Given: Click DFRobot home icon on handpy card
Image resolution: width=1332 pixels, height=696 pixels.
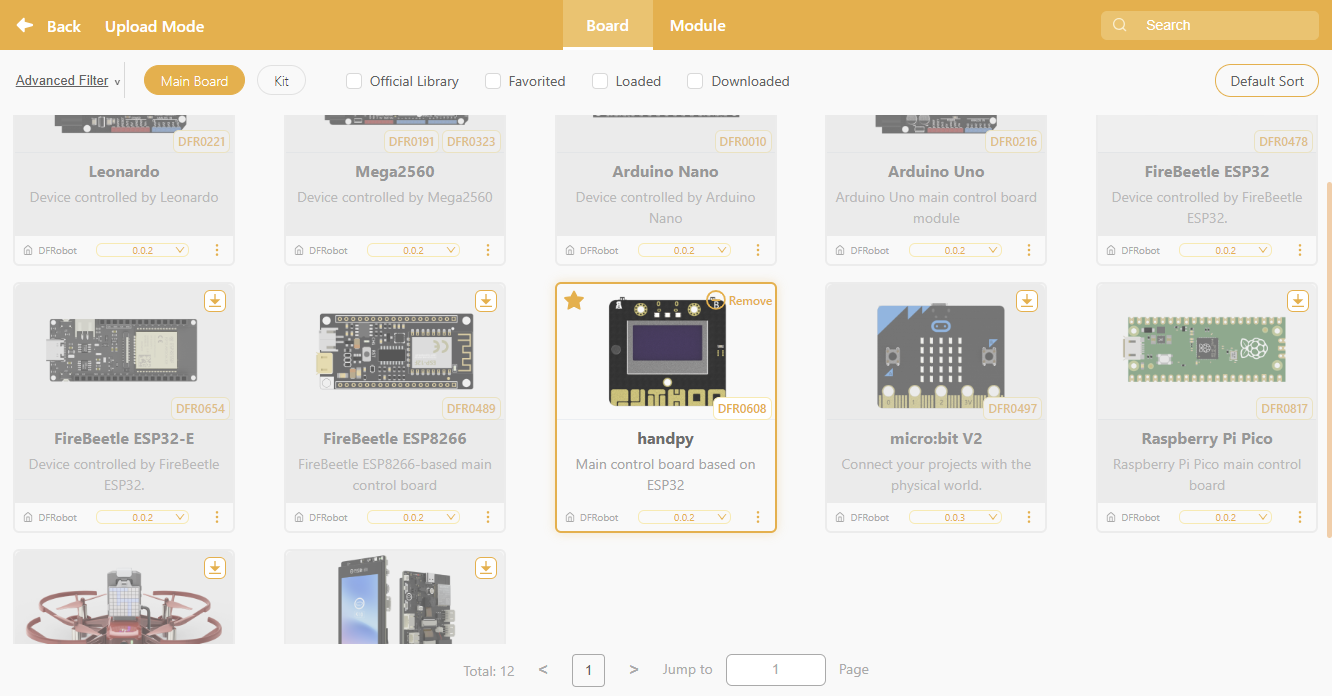Looking at the screenshot, I should point(570,518).
